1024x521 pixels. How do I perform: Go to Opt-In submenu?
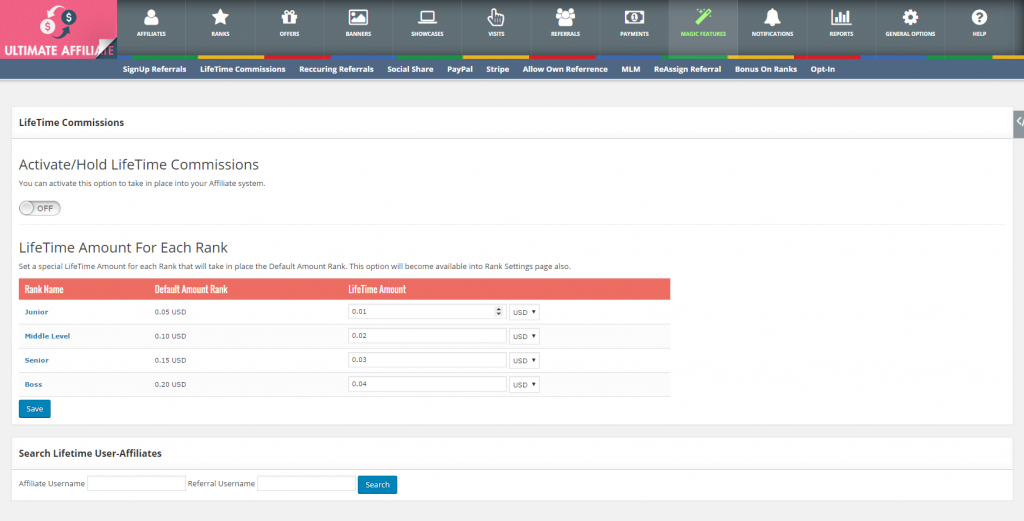(823, 69)
